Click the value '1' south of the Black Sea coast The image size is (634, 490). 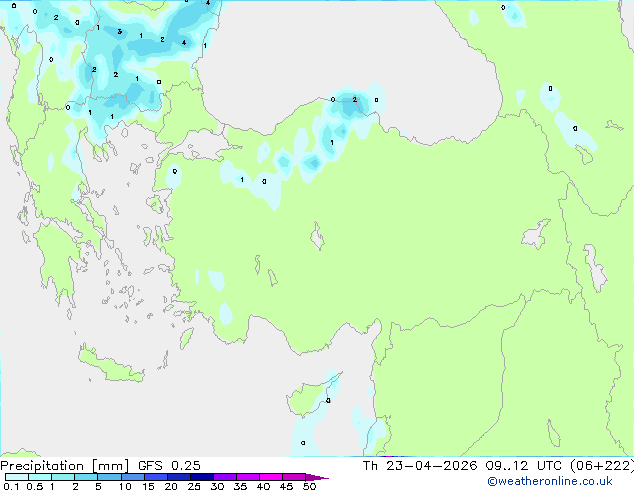coord(332,143)
